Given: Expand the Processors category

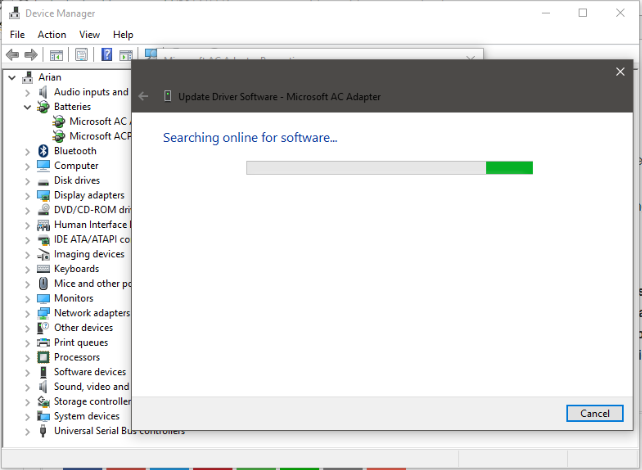Looking at the screenshot, I should tap(27, 358).
